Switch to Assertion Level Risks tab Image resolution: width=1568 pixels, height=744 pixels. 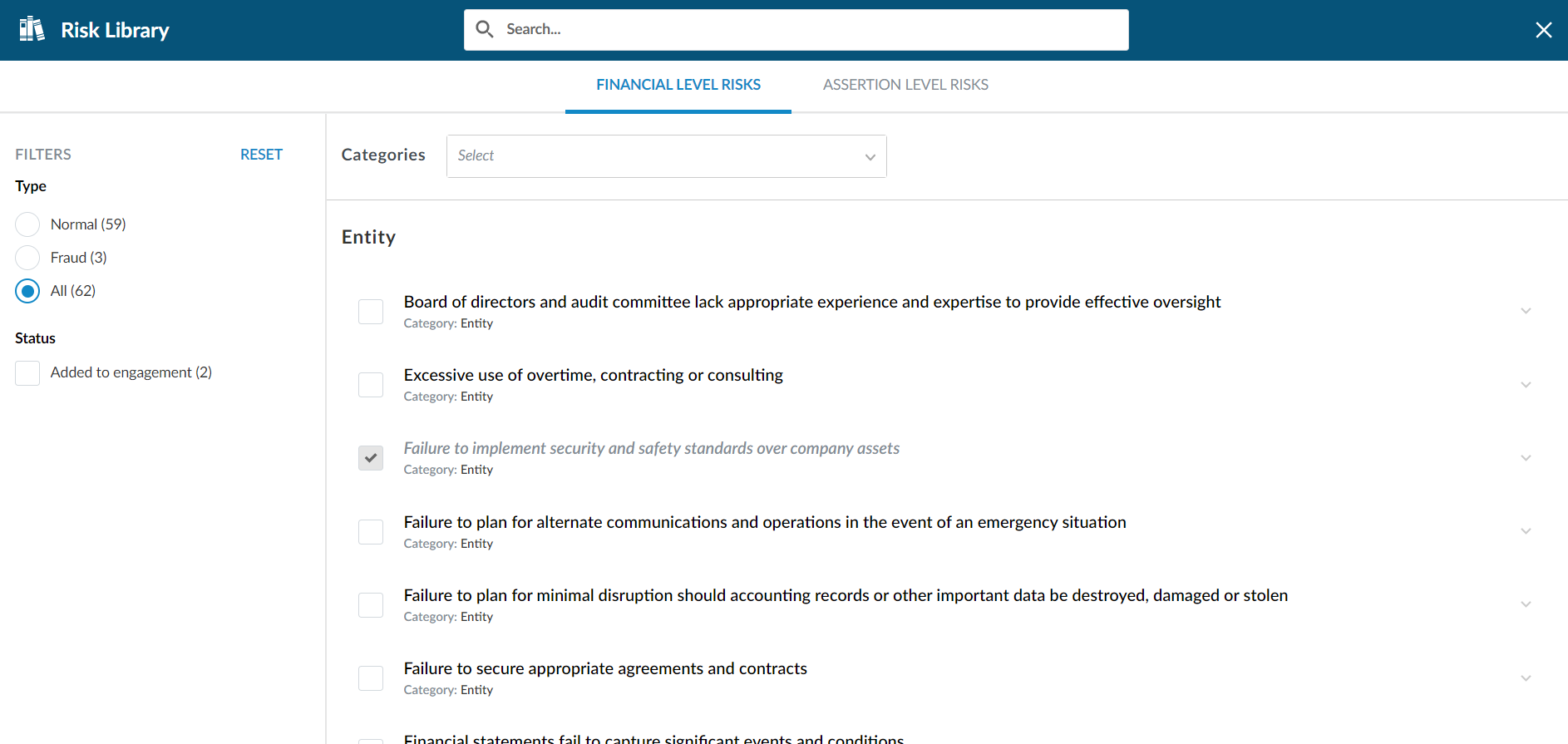tap(905, 85)
